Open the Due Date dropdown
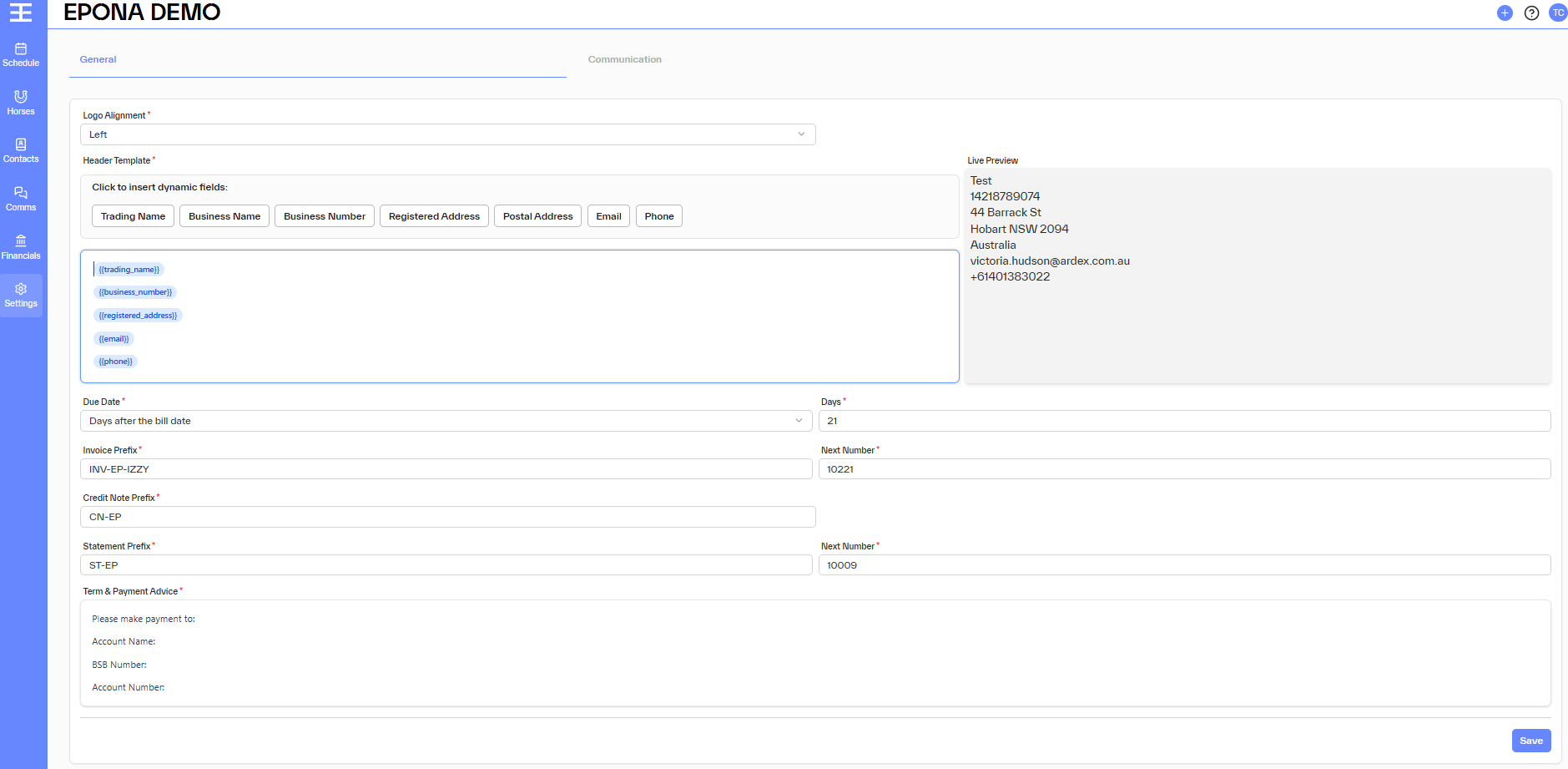The width and height of the screenshot is (1568, 769). [x=446, y=421]
